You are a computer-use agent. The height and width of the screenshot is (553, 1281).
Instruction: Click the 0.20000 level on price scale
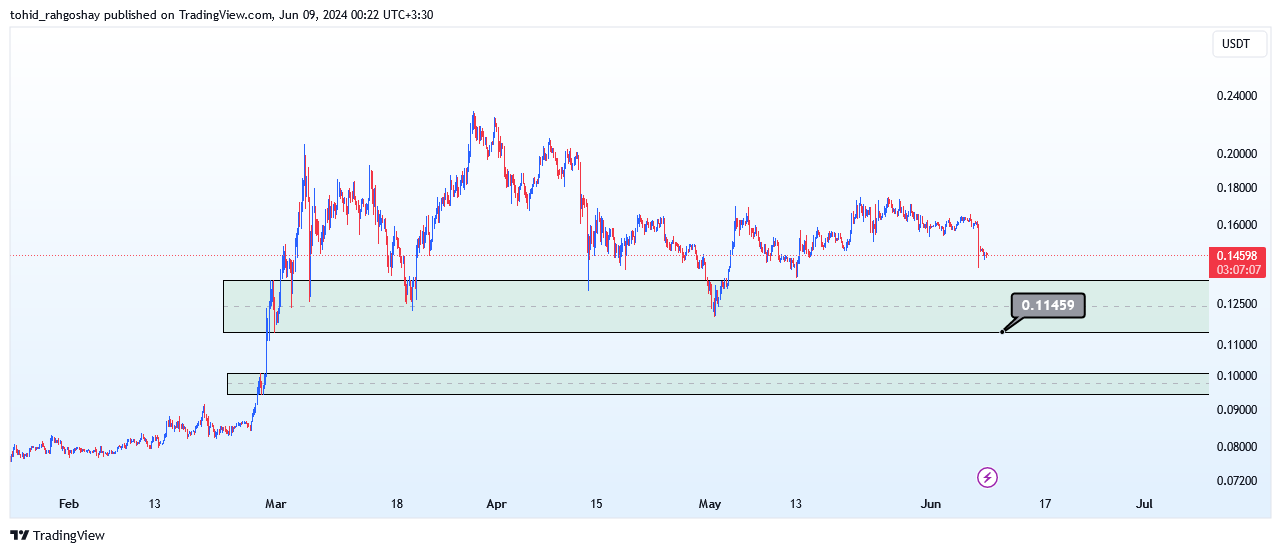[1236, 154]
